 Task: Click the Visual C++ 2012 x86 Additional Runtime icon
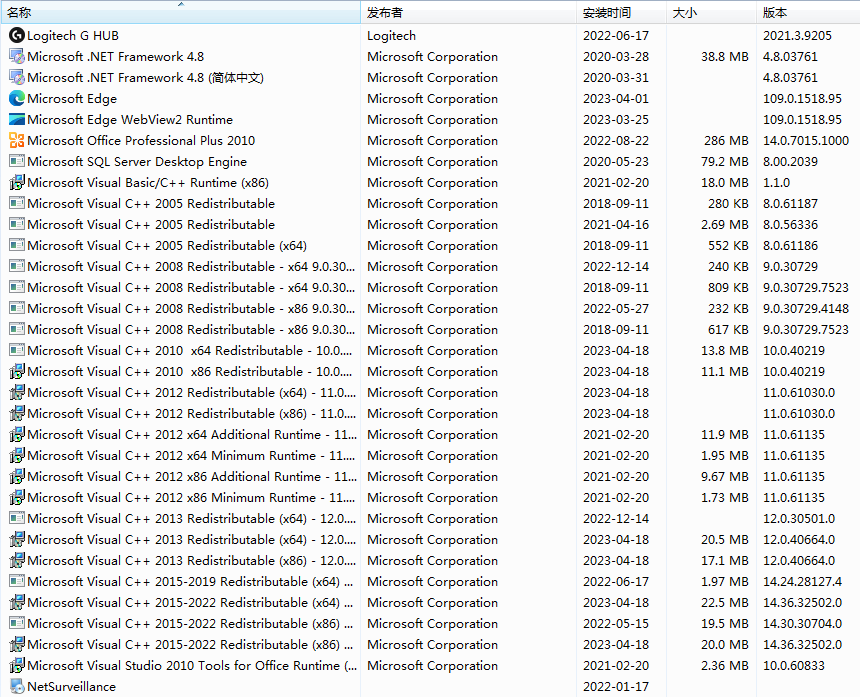pyautogui.click(x=17, y=477)
